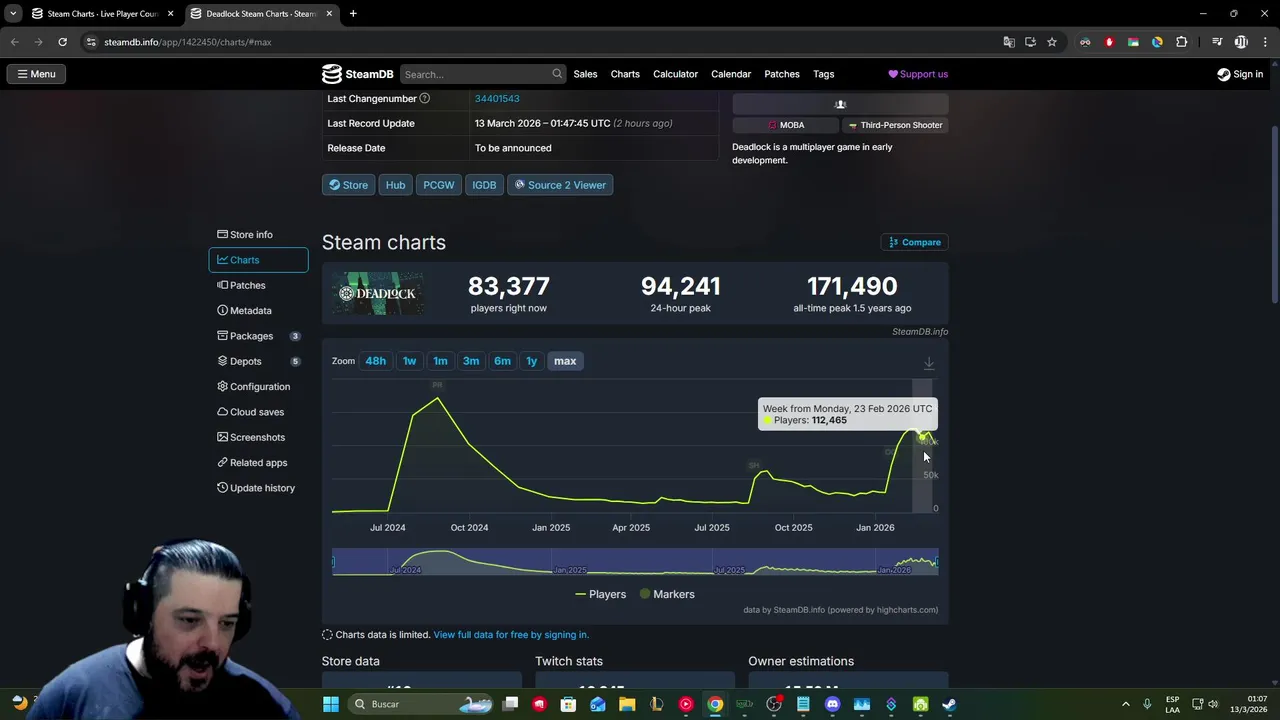1280x720 pixels.
Task: Click the Sign in button
Action: (x=1240, y=74)
